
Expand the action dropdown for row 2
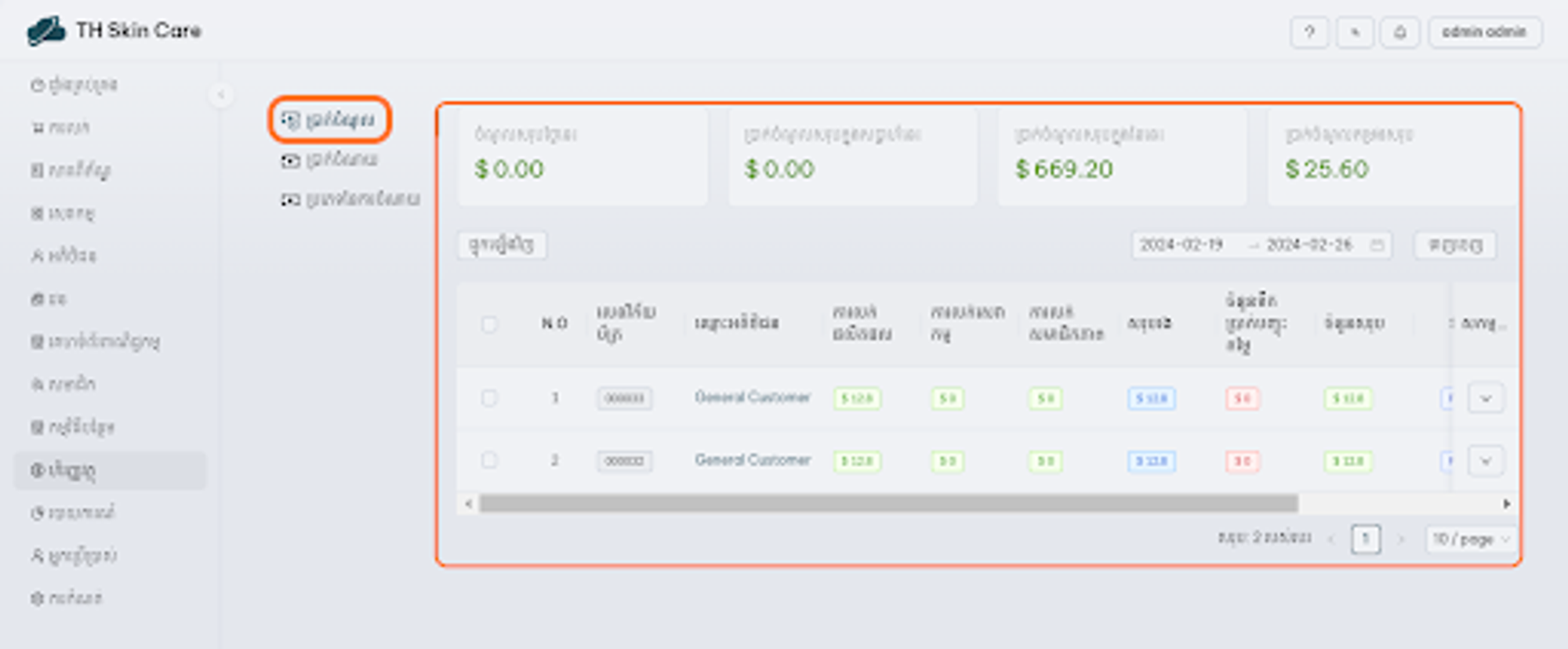pyautogui.click(x=1485, y=461)
